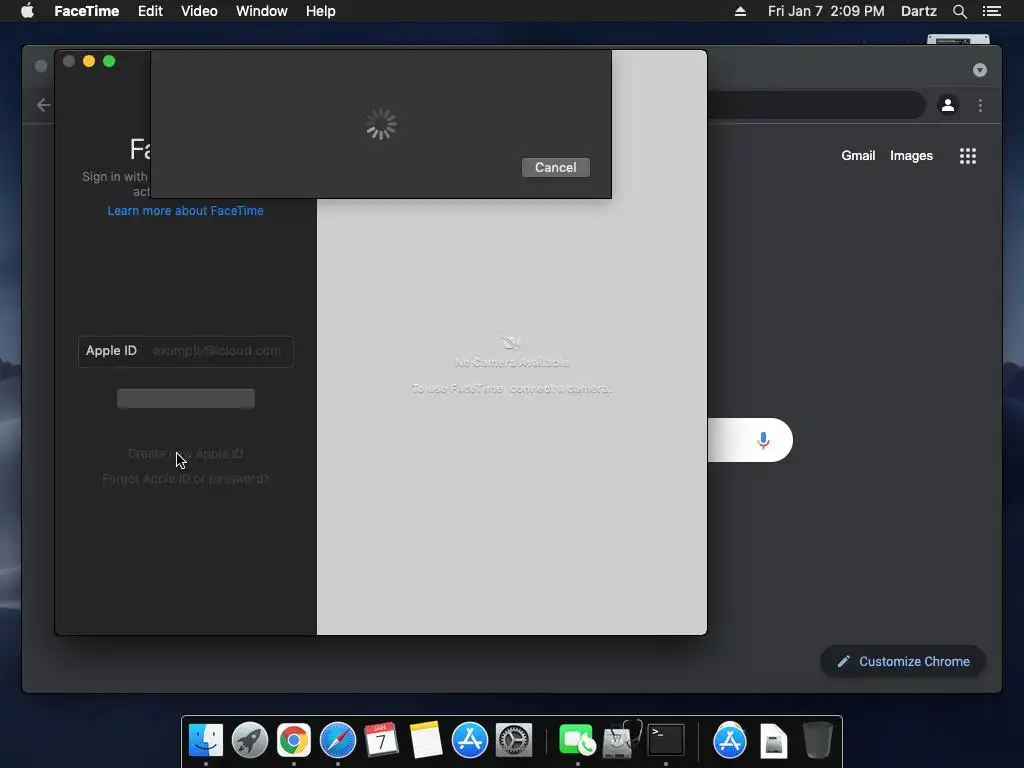Open Images link in Chrome

(911, 155)
